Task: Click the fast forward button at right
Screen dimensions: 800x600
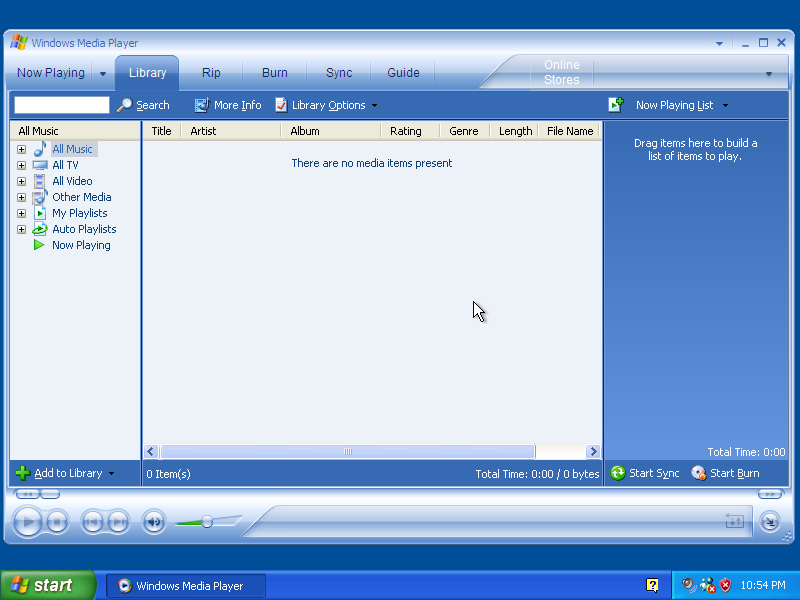Action: pyautogui.click(x=770, y=494)
